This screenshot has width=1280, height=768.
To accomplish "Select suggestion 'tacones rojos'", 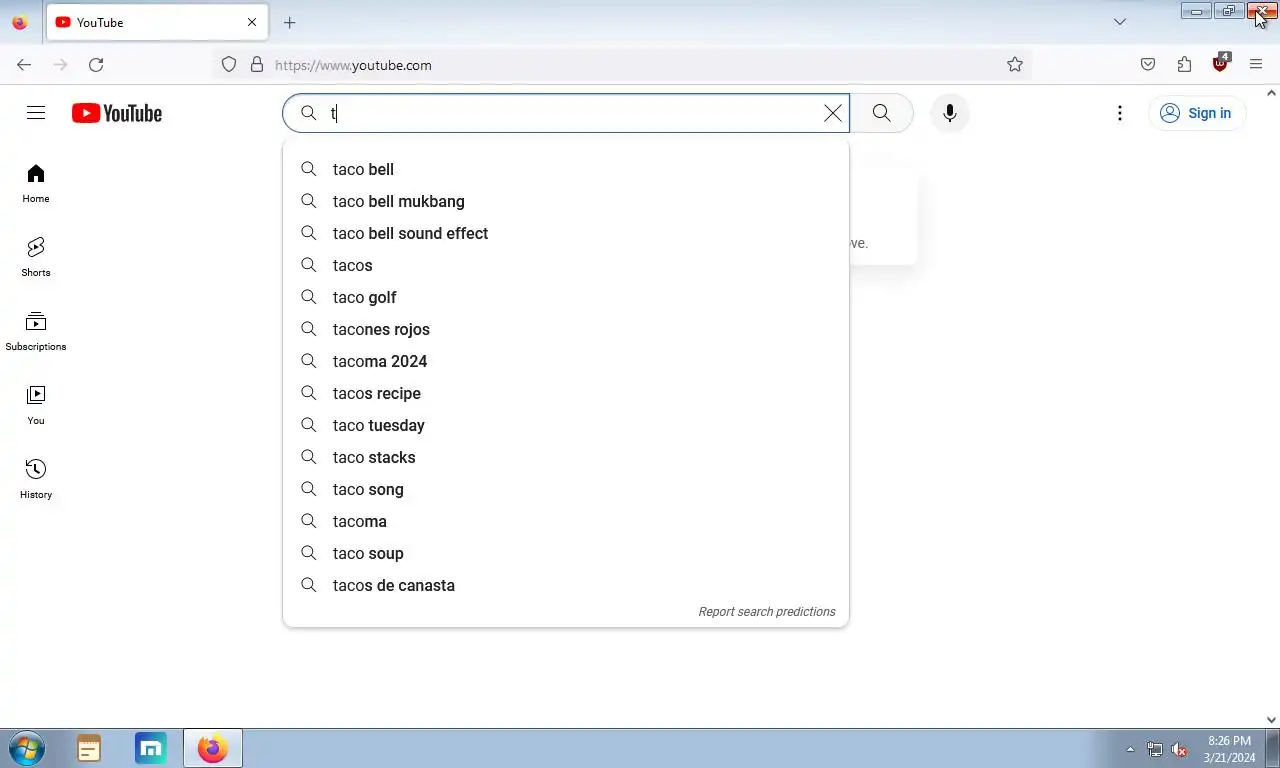I will [x=566, y=330].
